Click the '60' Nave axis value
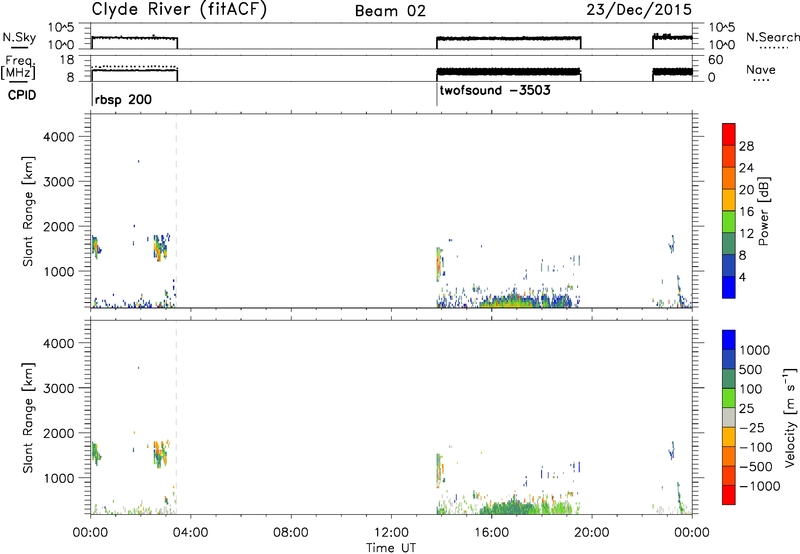This screenshot has width=800, height=554. click(716, 60)
